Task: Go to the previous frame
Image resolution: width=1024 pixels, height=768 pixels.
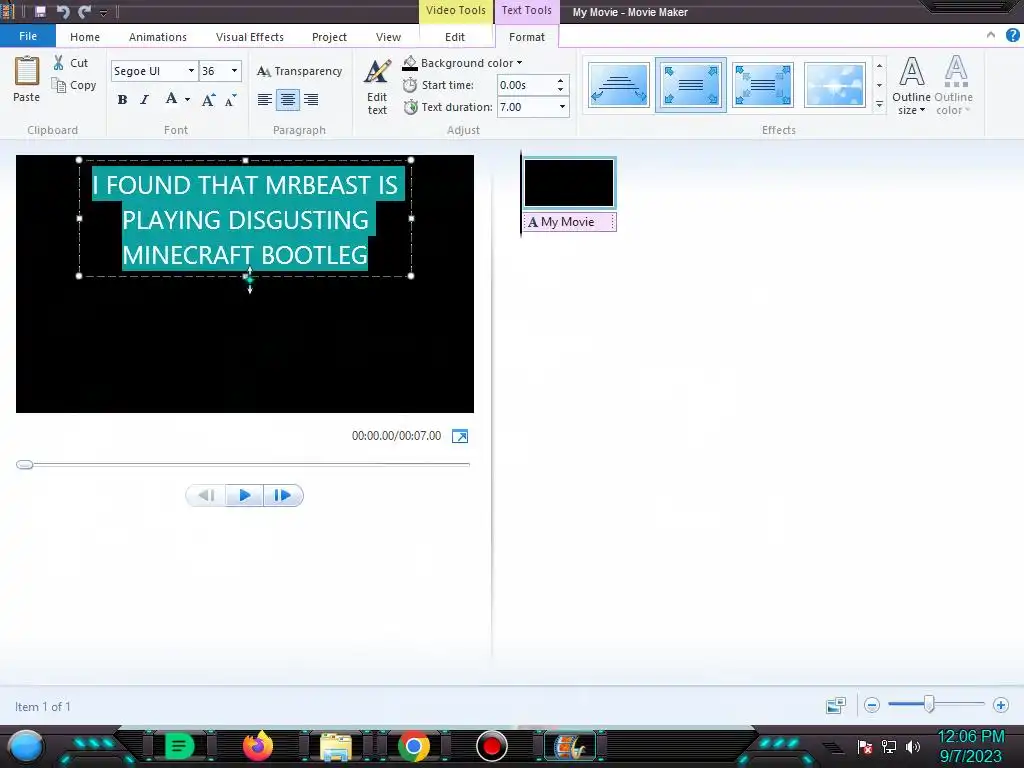Action: (206, 496)
